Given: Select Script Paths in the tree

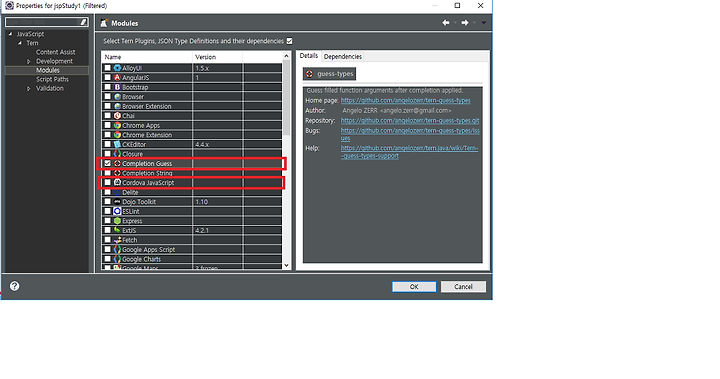Looking at the screenshot, I should [x=52, y=79].
